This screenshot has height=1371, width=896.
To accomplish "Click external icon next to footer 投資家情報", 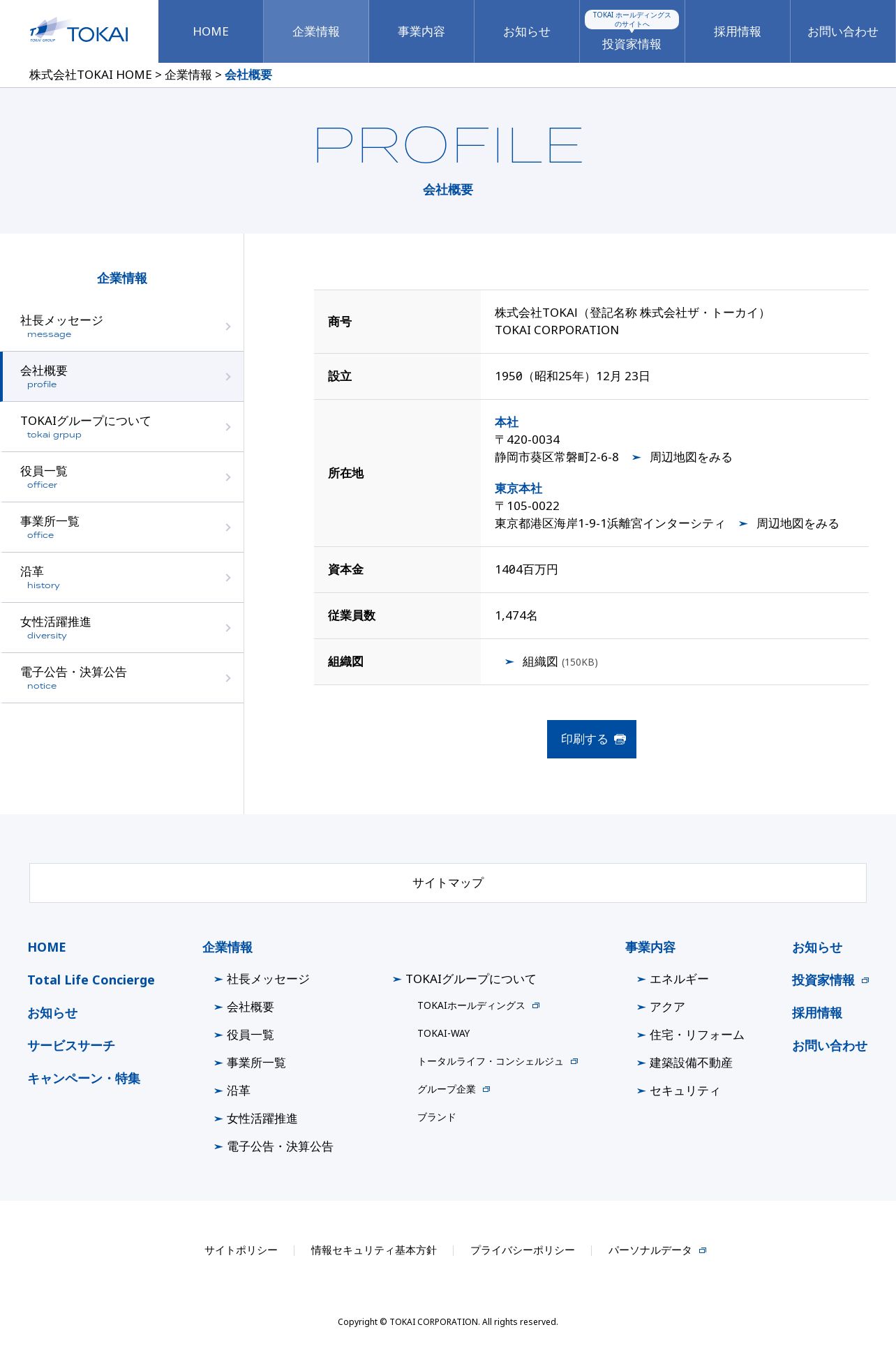I will coord(865,980).
